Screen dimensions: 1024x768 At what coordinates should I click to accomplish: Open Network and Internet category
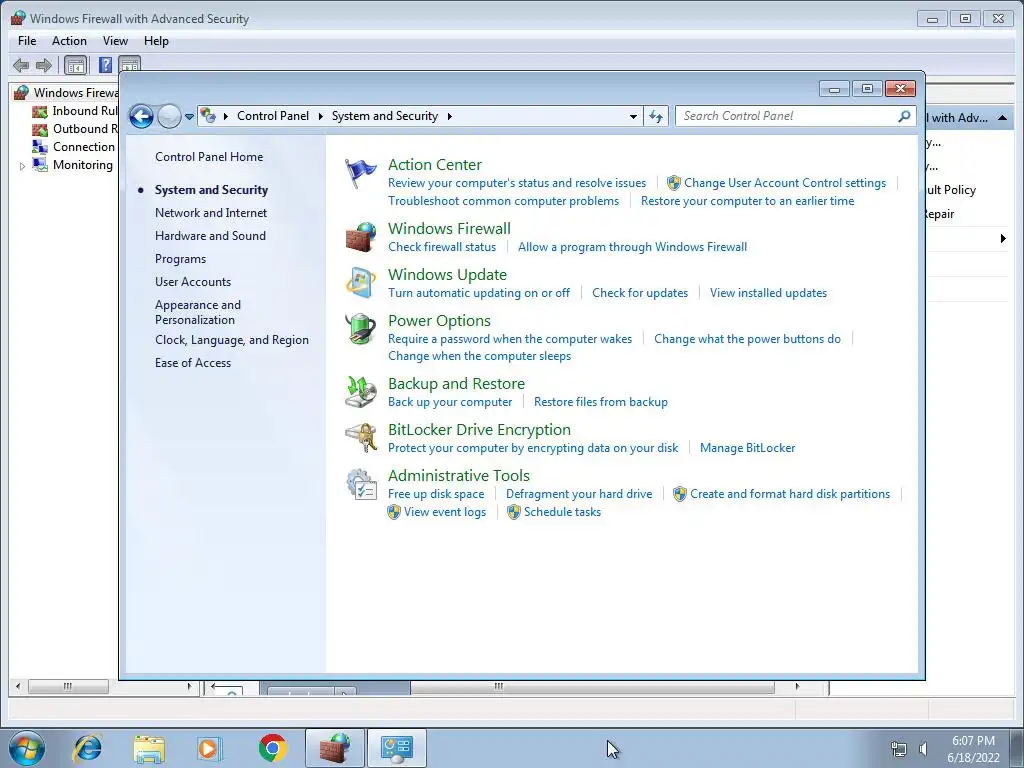(x=211, y=213)
